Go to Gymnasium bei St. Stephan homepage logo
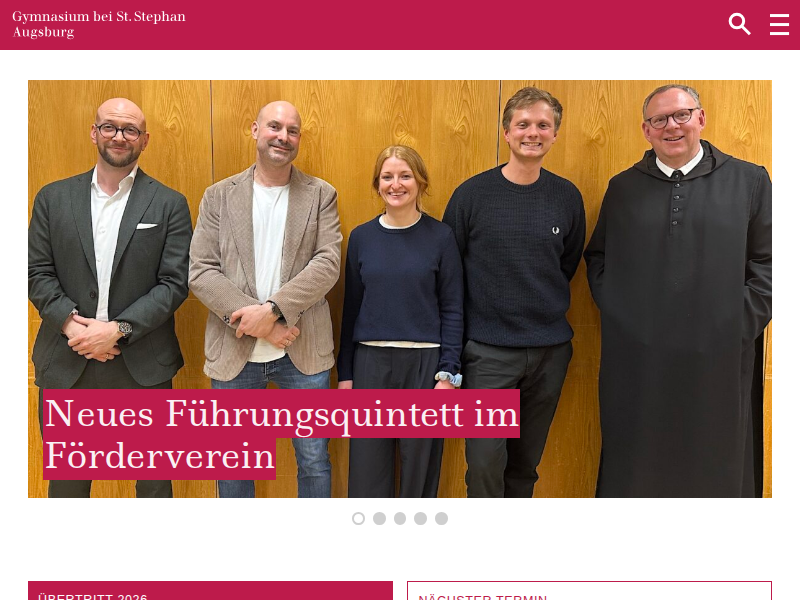Image resolution: width=800 pixels, height=600 pixels. pyautogui.click(x=99, y=24)
